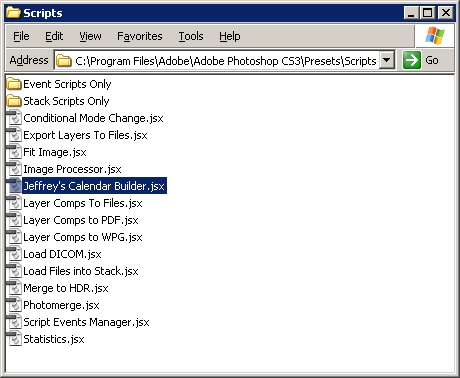Click the Layer Comps to PDF.jsx name

pos(81,220)
